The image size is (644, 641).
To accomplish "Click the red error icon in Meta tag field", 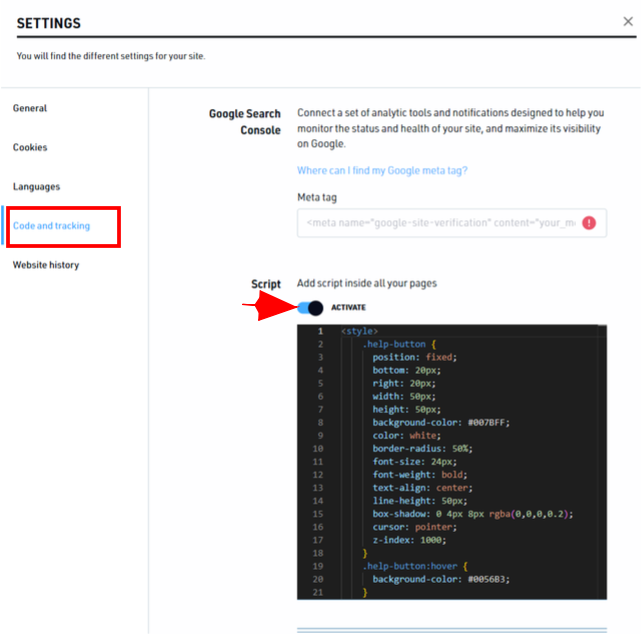I will pos(589,223).
